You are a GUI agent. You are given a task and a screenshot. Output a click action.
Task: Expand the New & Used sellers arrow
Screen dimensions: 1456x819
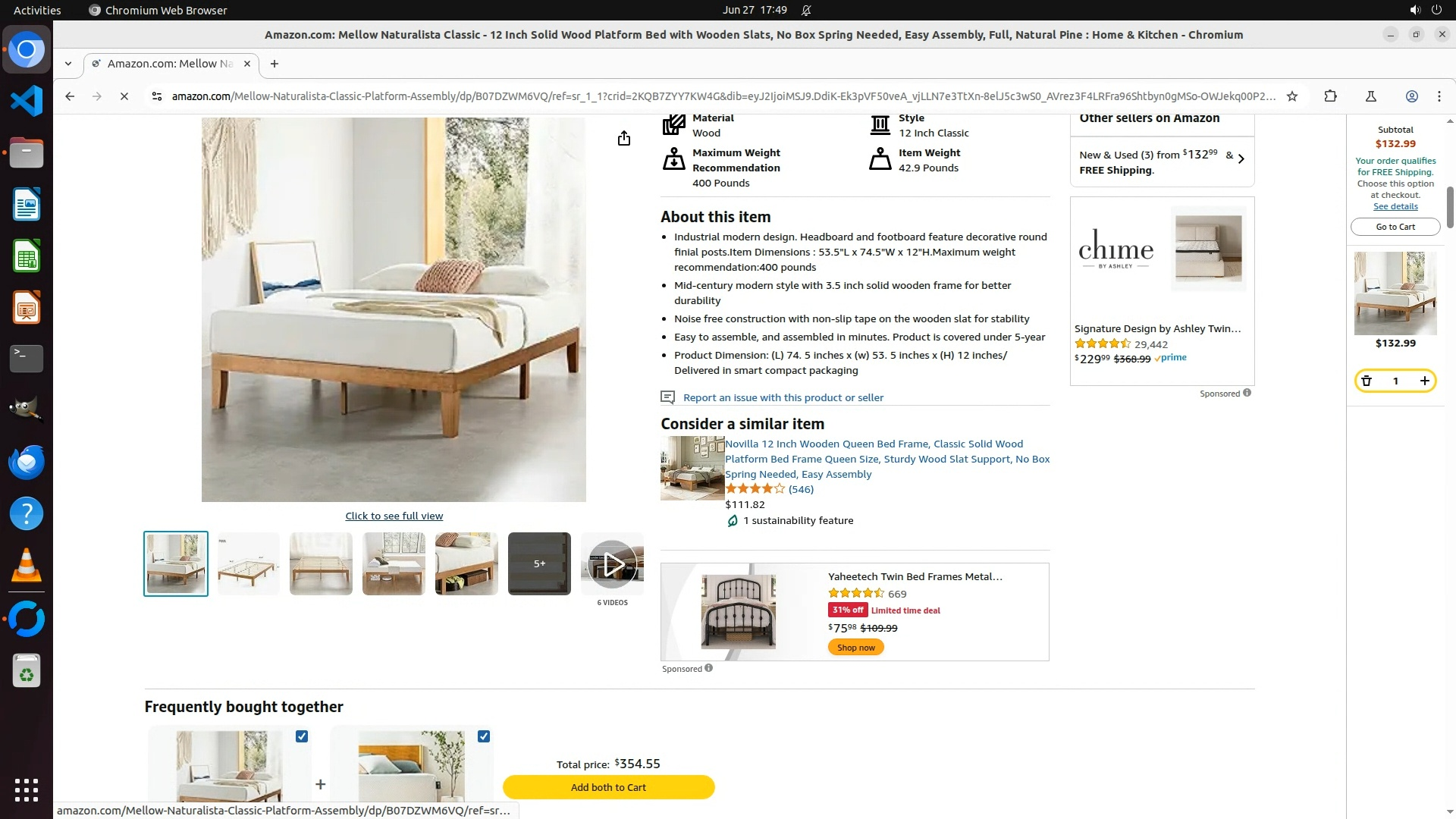pos(1241,158)
